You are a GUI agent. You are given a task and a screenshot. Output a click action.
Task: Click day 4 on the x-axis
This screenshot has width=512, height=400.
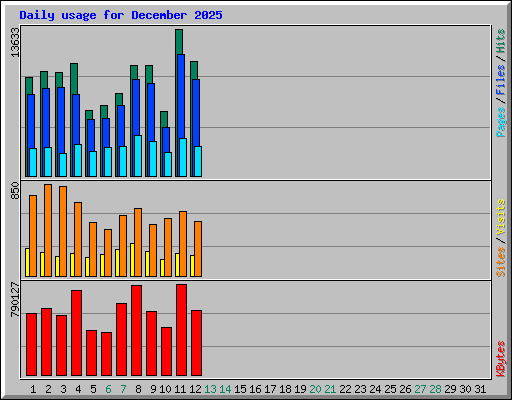pos(78,389)
